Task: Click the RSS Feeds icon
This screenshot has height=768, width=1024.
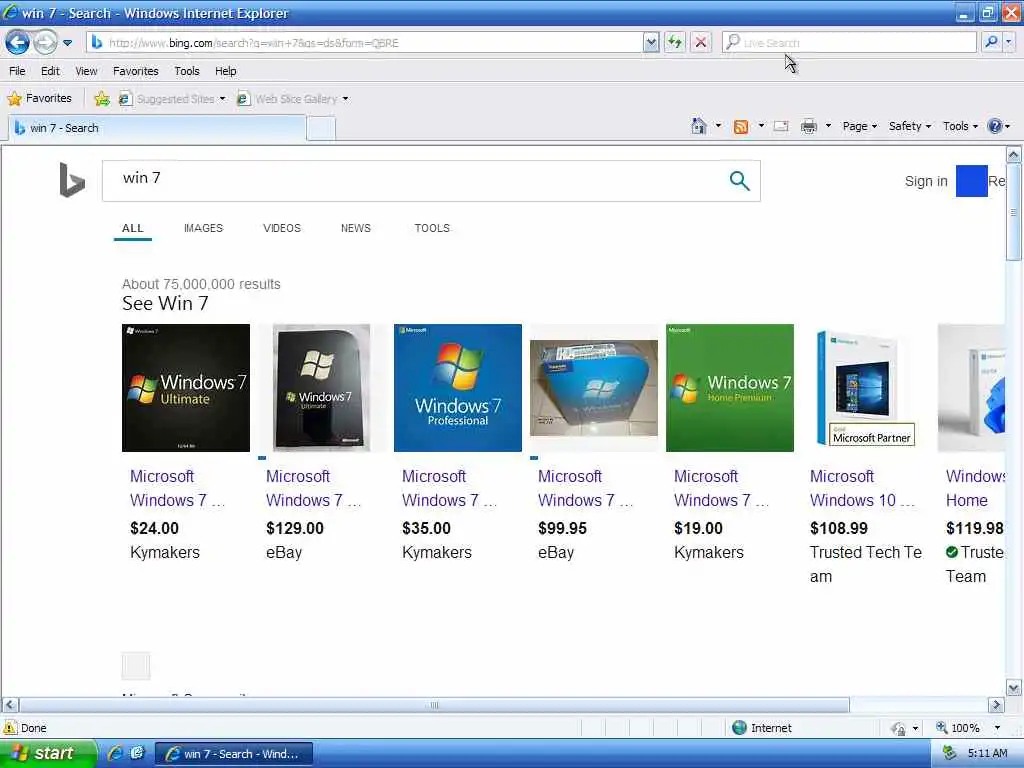Action: [x=741, y=127]
